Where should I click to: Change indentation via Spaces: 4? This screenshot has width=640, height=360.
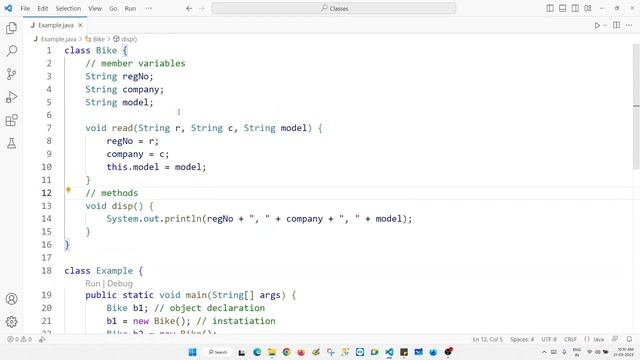(x=522, y=339)
